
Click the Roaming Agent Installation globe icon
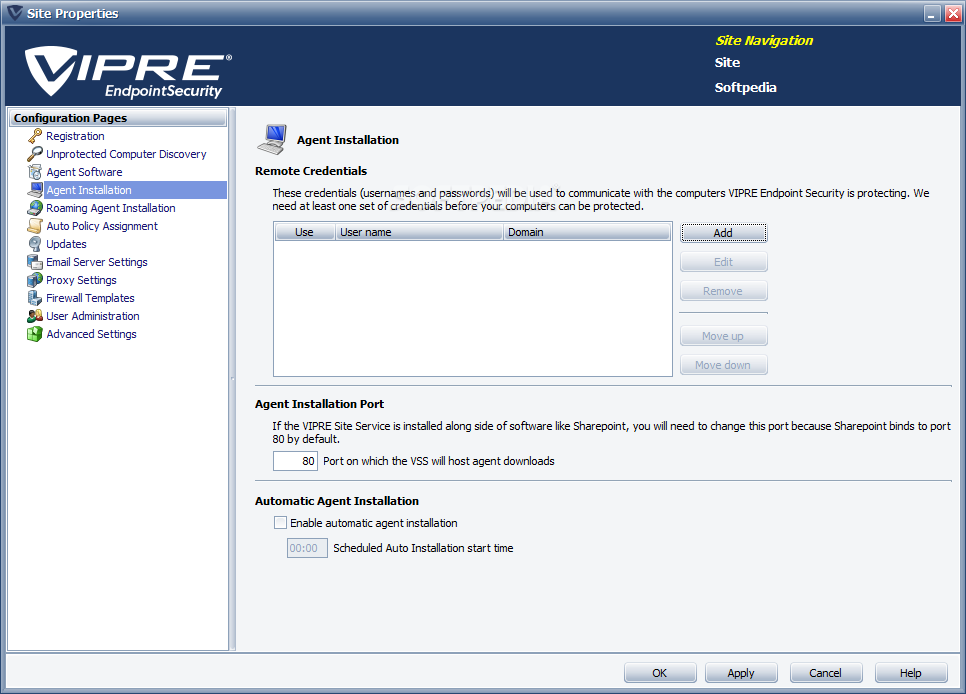pyautogui.click(x=35, y=208)
